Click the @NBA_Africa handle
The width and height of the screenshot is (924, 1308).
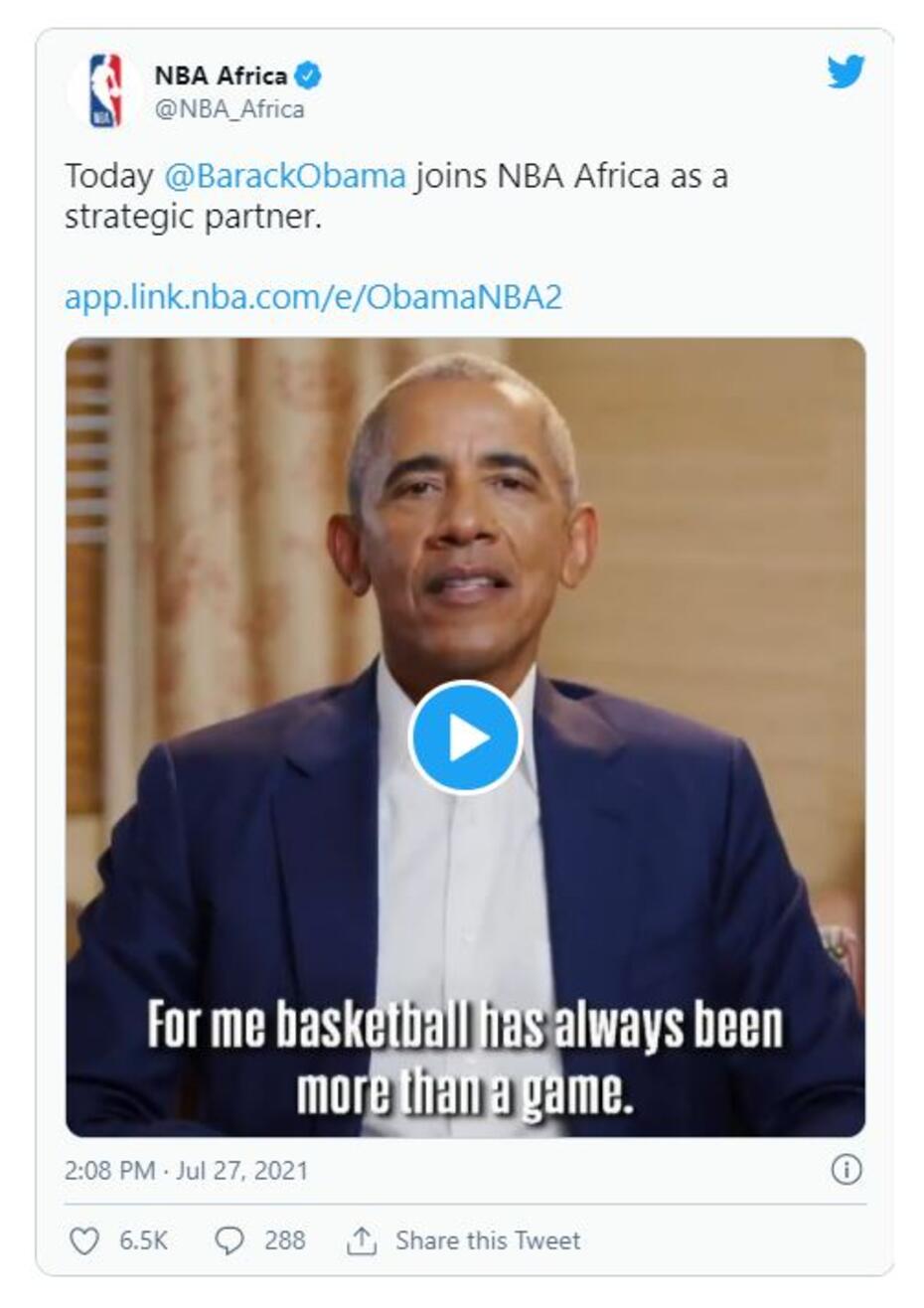[229, 108]
